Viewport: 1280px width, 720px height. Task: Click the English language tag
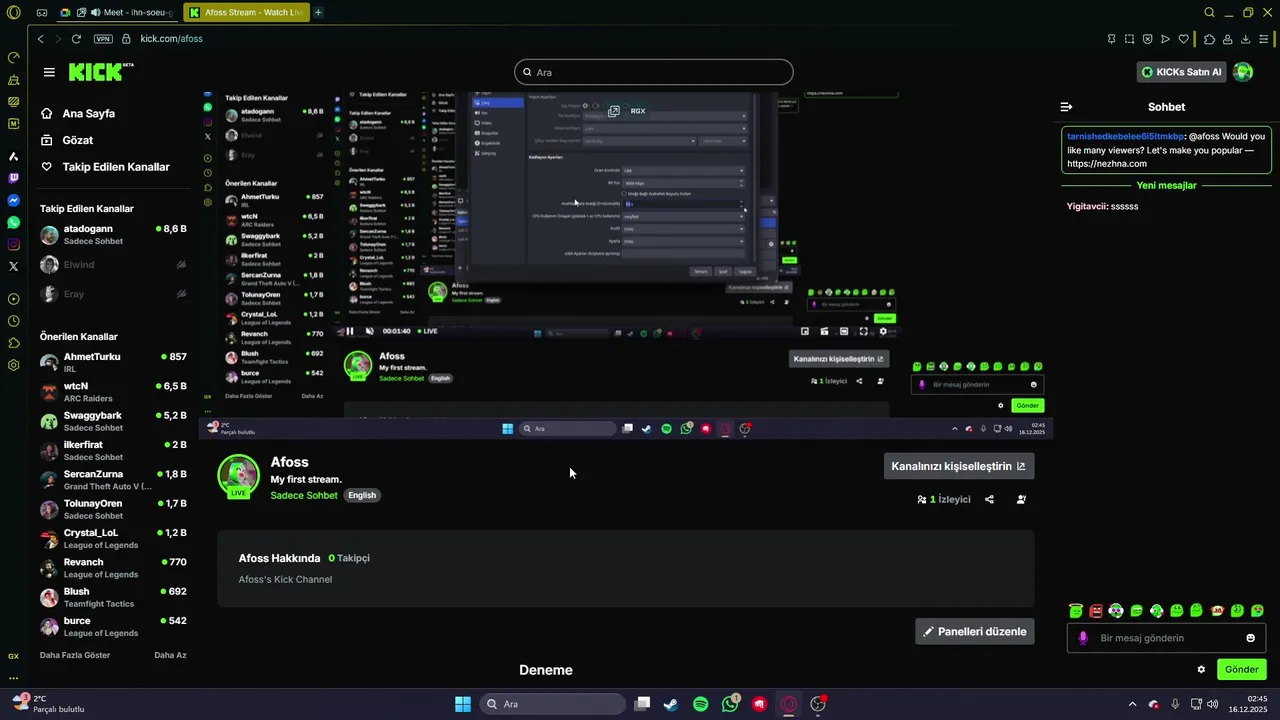pos(362,495)
